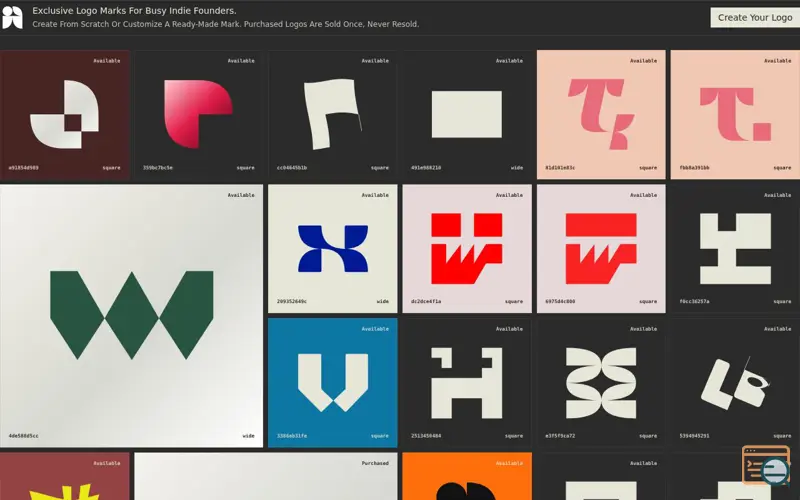Select the cream pixelated H logo

pyautogui.click(x=467, y=383)
